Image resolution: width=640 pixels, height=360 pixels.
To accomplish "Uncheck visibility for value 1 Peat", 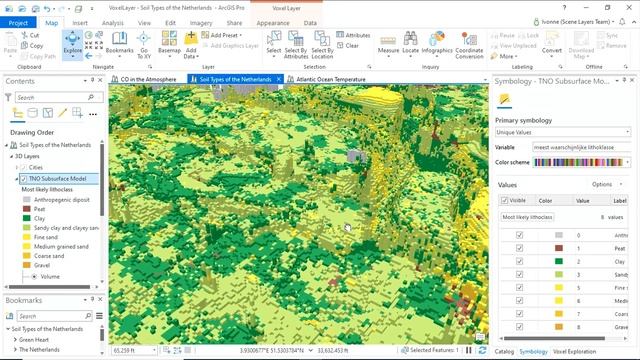I will tap(519, 248).
